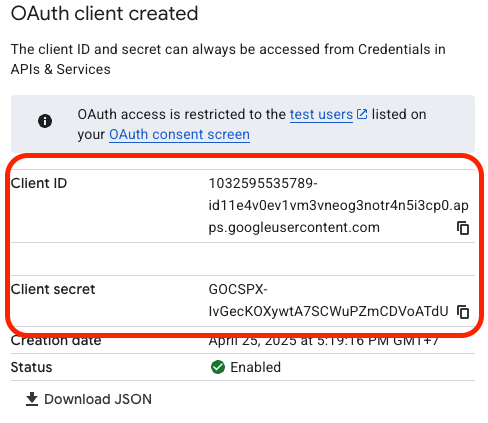
Task: Click the info icon in the notice banner
Action: point(45,121)
